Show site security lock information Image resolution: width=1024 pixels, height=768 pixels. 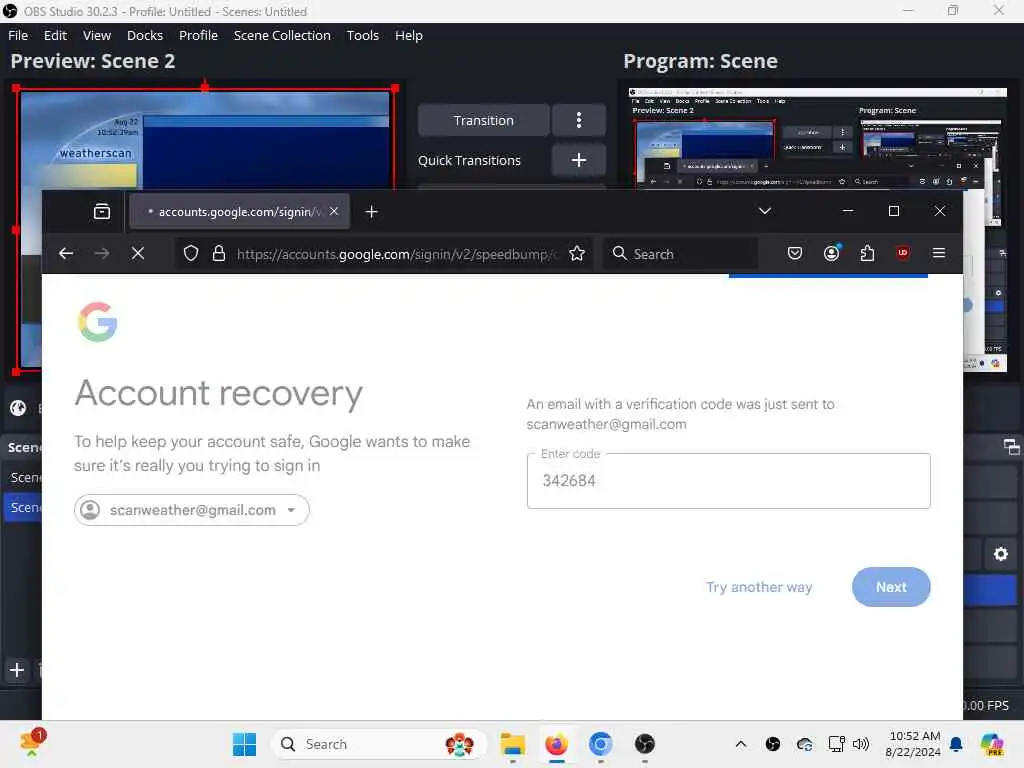click(219, 253)
